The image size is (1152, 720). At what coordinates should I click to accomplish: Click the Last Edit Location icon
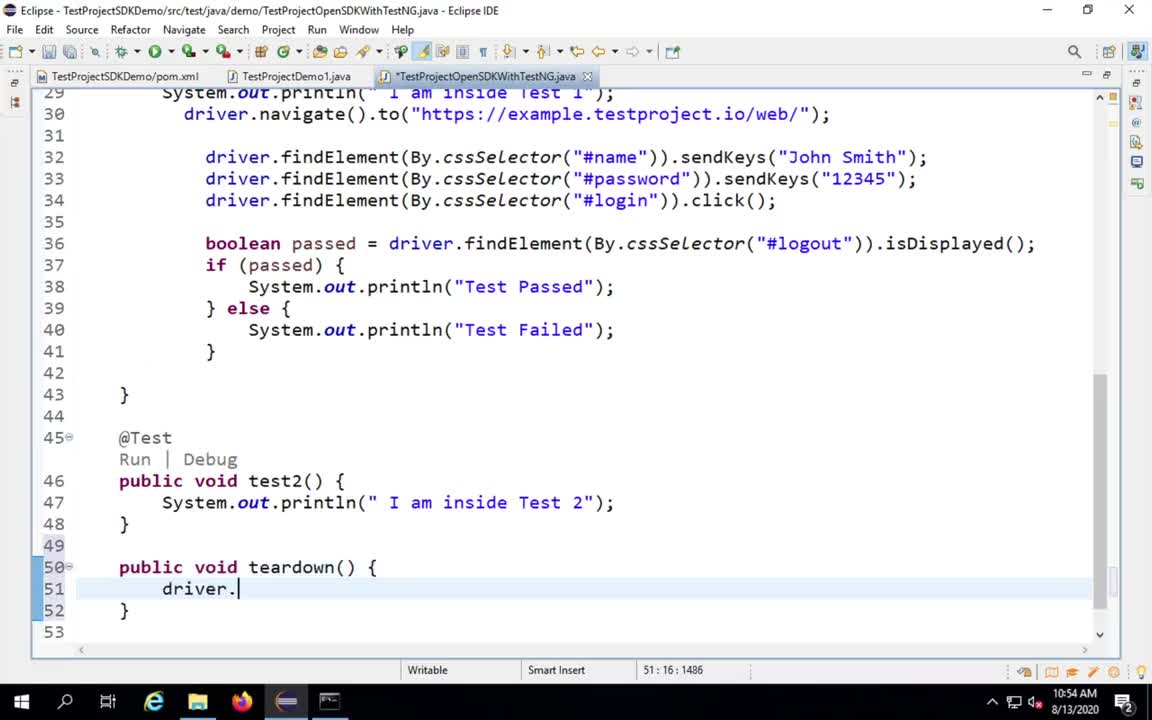(x=577, y=51)
